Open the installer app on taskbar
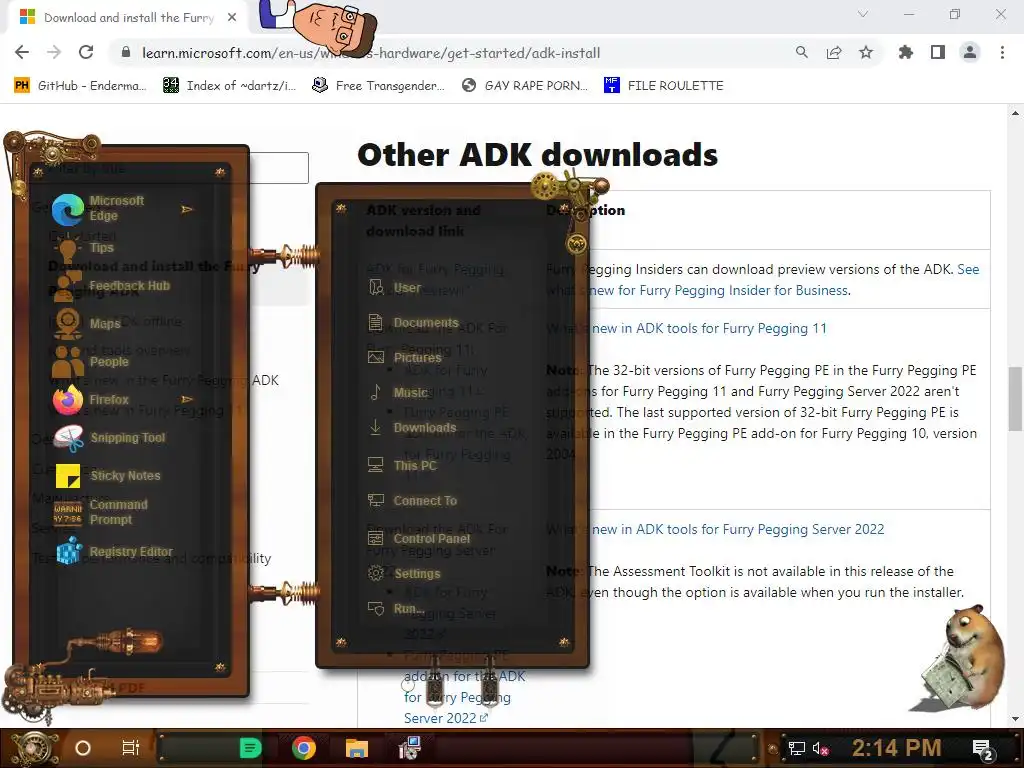Screen dimensions: 1024x768 409,748
